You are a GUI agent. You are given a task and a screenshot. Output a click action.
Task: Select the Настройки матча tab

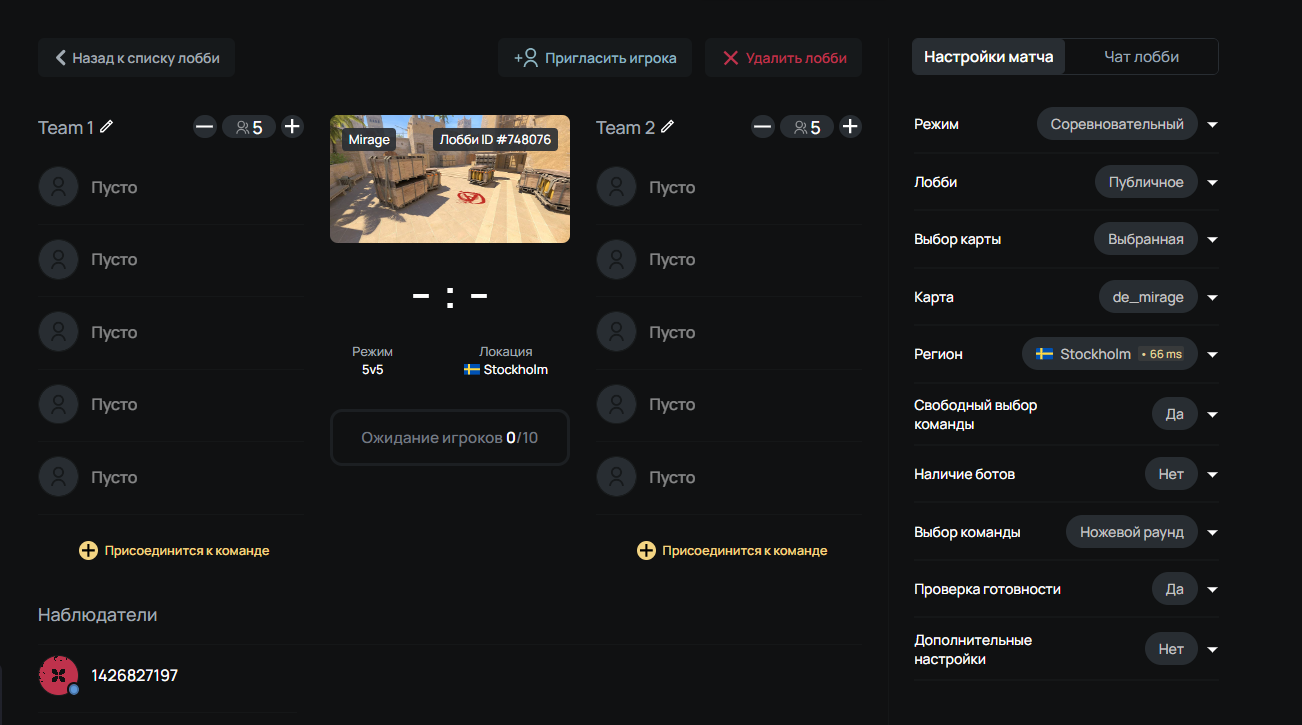(988, 57)
